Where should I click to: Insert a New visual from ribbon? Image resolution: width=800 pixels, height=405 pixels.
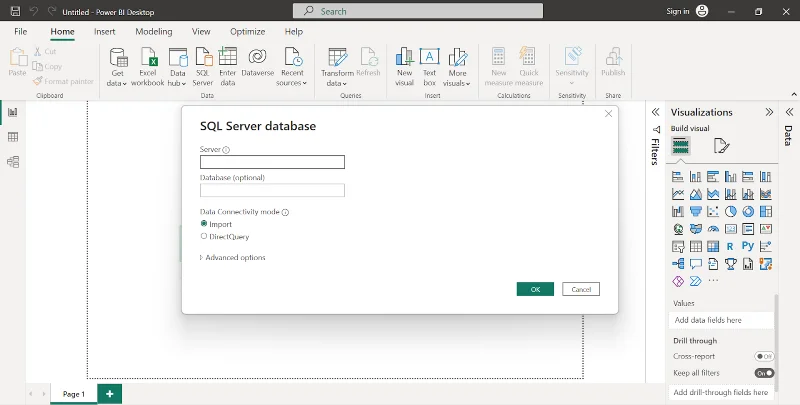(404, 67)
